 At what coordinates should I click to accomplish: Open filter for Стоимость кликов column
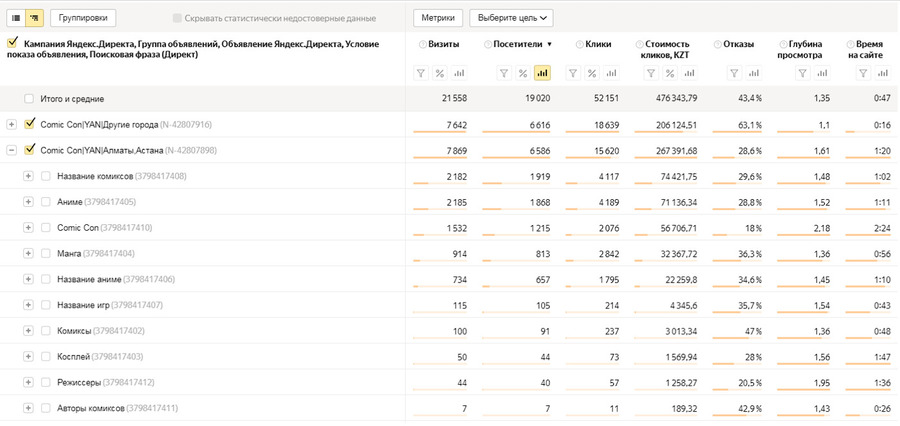651,73
